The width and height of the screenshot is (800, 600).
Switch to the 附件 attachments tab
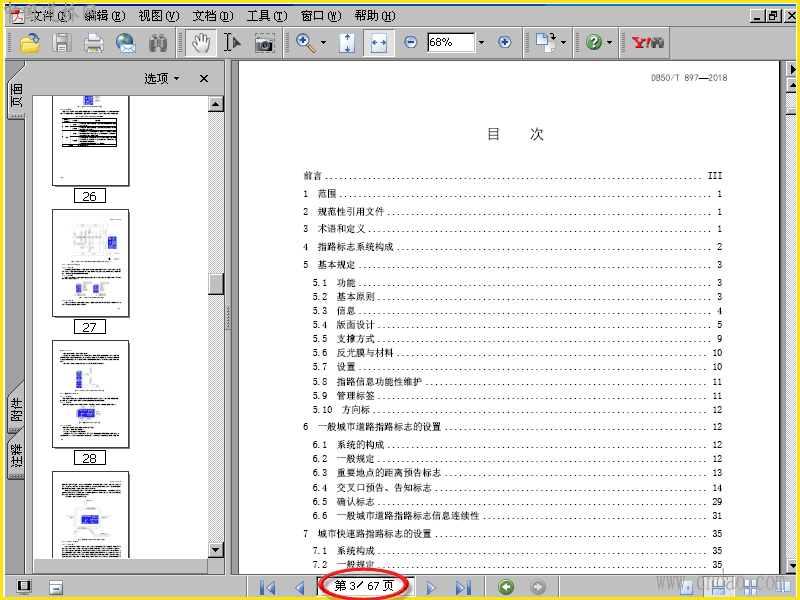click(x=16, y=409)
